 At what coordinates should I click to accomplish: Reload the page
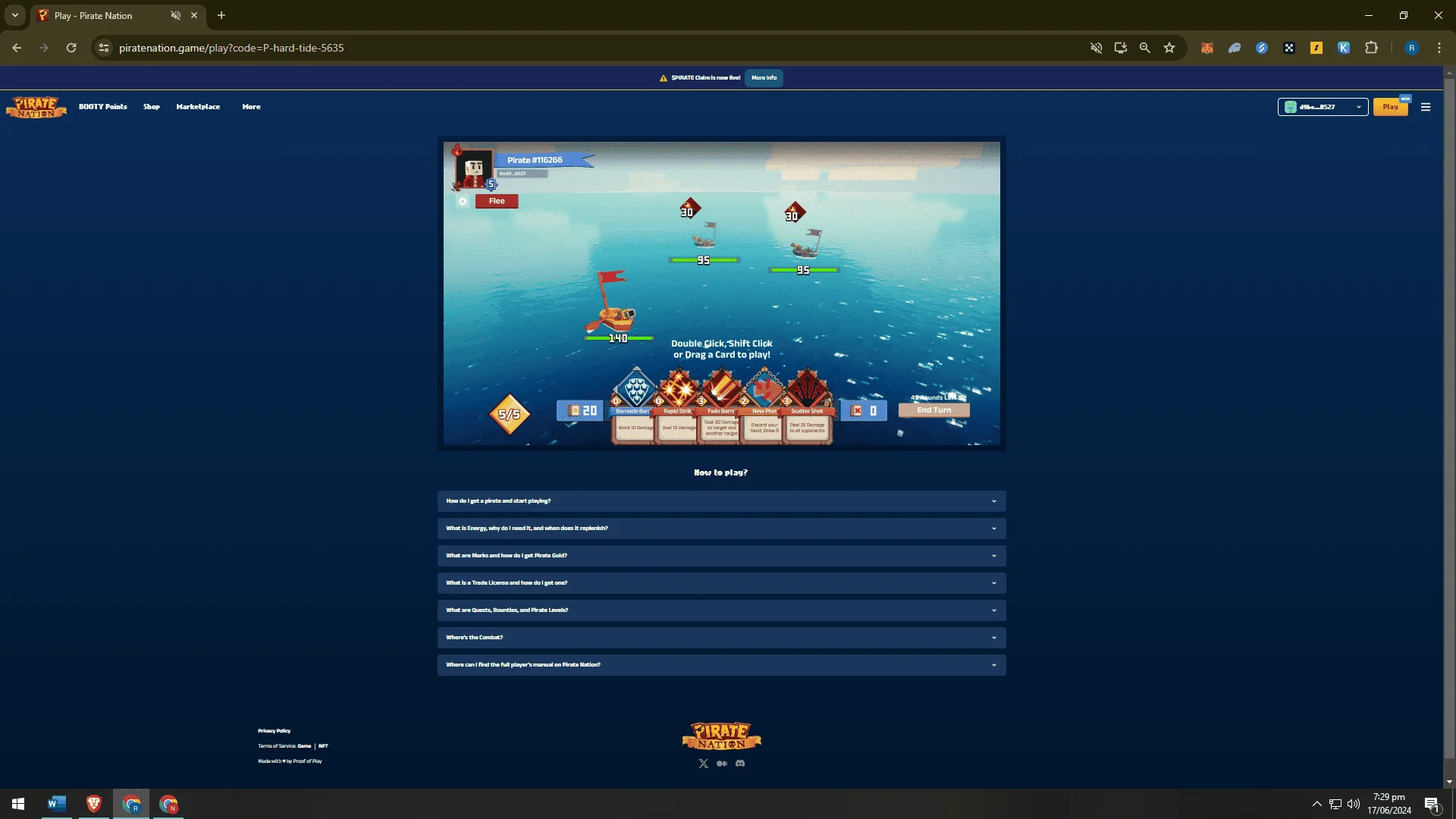(71, 48)
